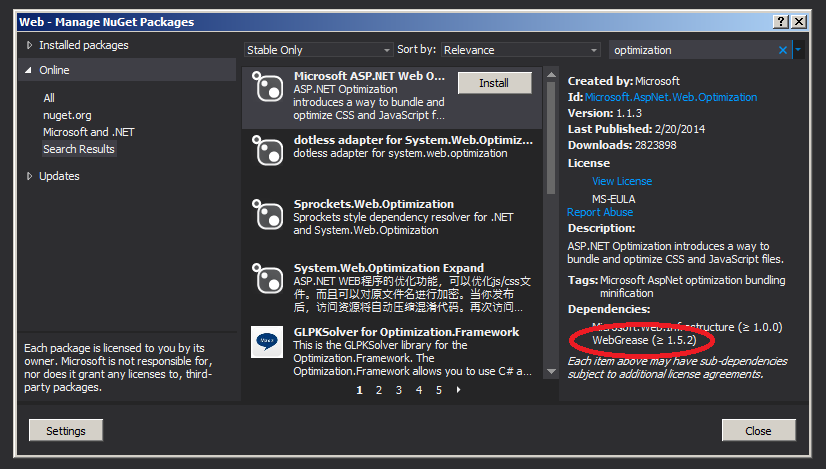Select the All source under Online
The height and width of the screenshot is (469, 826).
pos(49,98)
